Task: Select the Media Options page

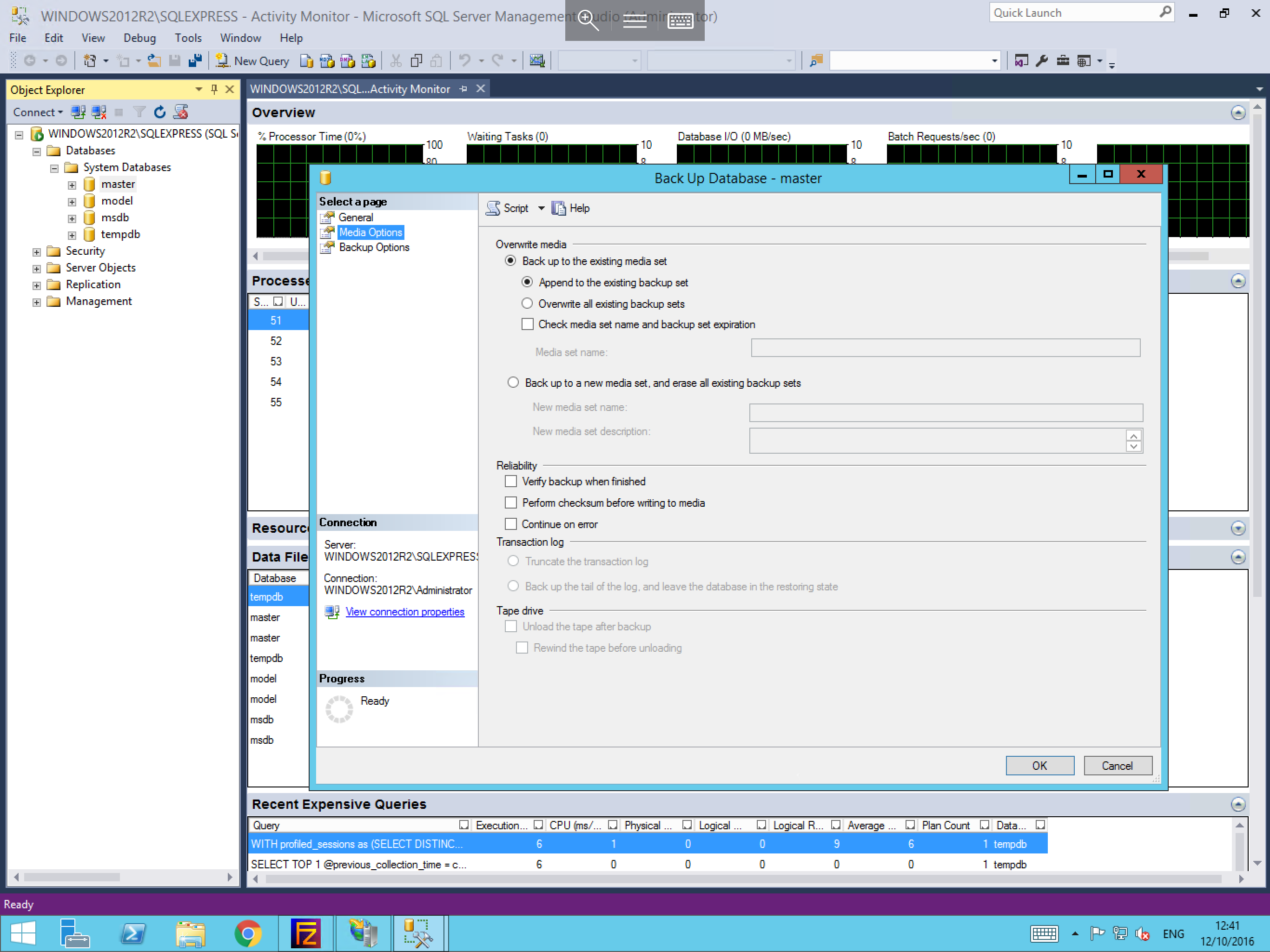Action: pyautogui.click(x=371, y=232)
